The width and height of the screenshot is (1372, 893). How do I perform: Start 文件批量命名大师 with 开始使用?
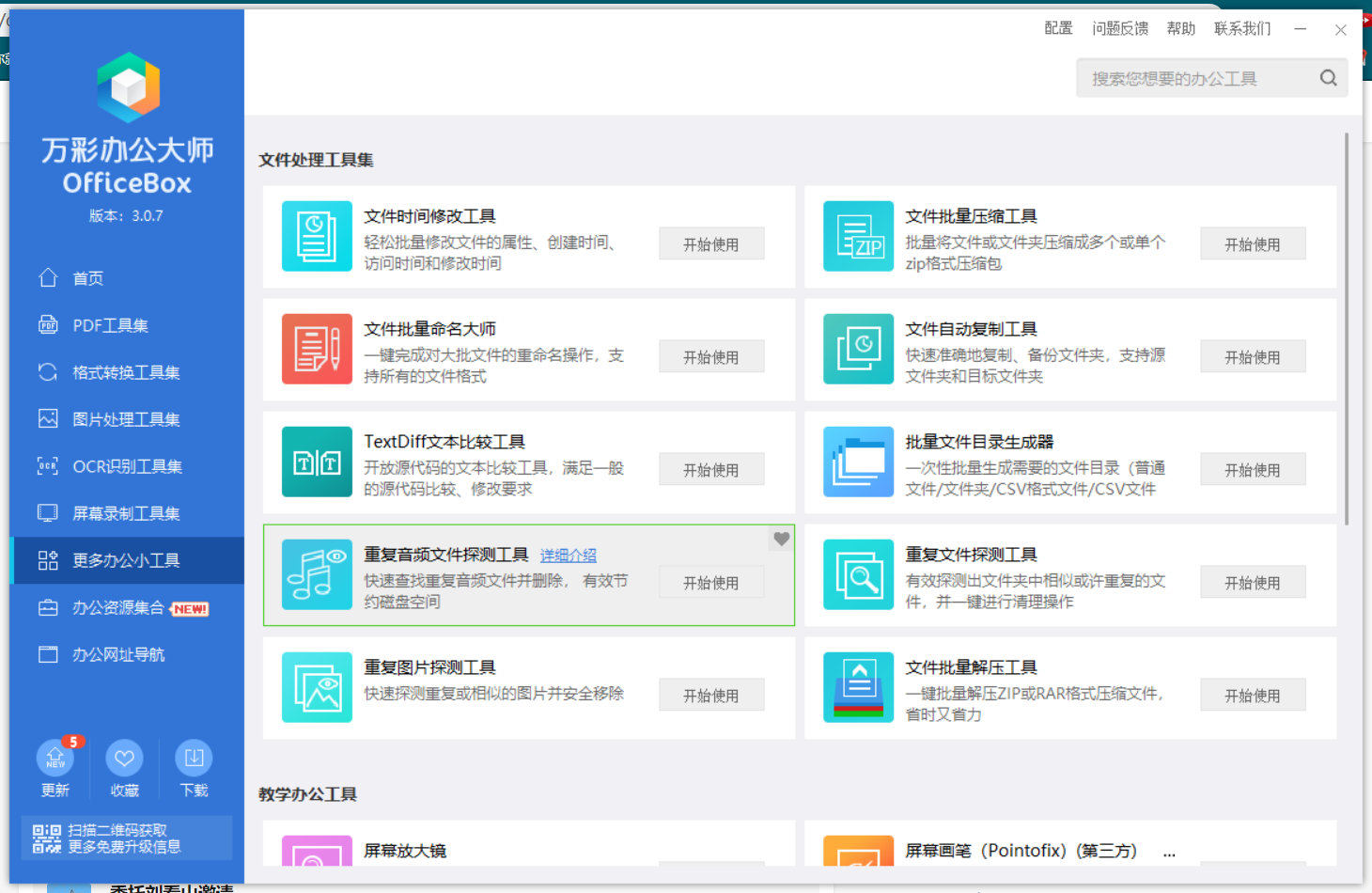tap(711, 357)
